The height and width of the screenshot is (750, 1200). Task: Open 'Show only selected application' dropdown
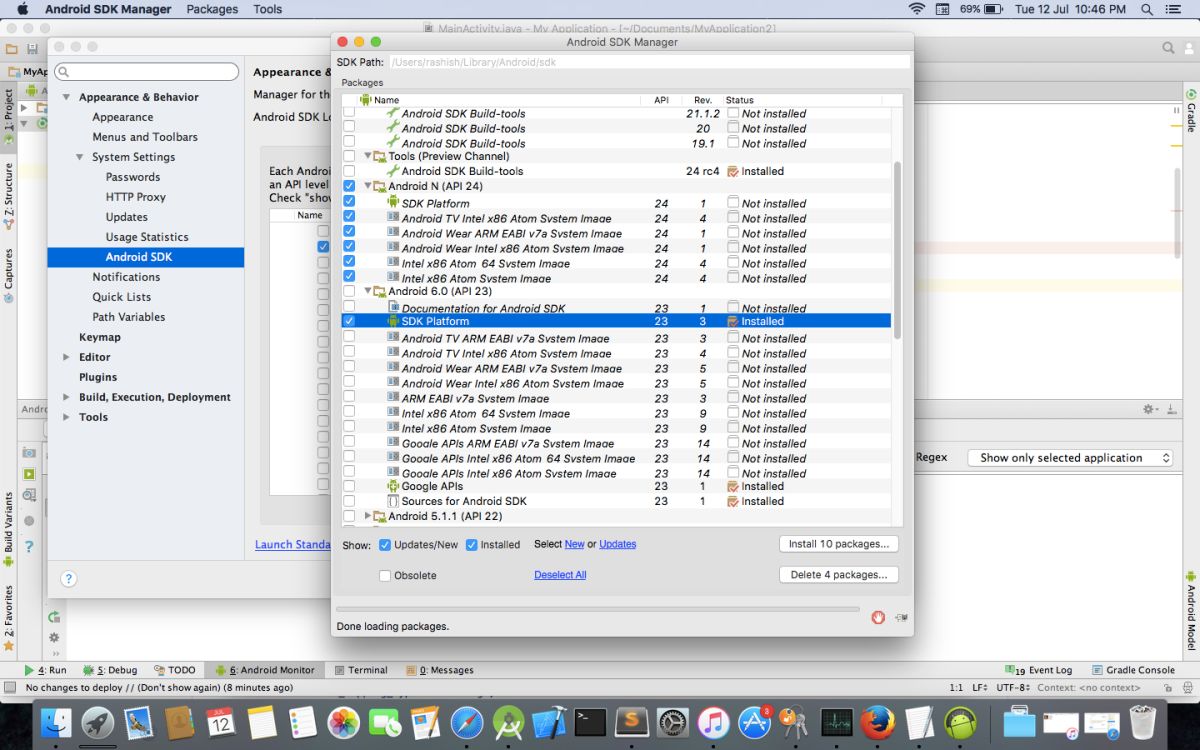pyautogui.click(x=1069, y=457)
